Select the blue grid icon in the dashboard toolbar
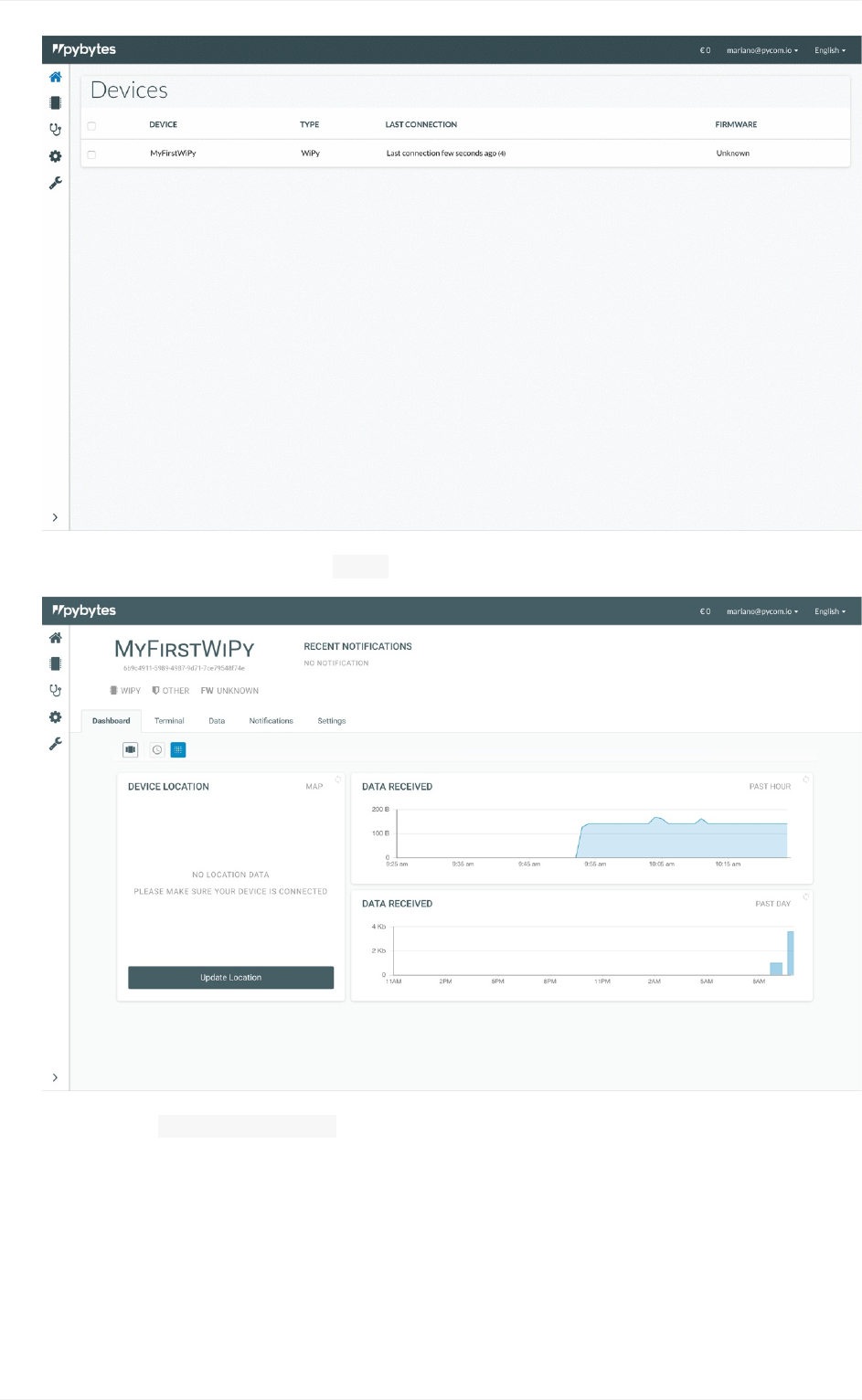Viewport: 862px width, 1400px height. [x=178, y=749]
